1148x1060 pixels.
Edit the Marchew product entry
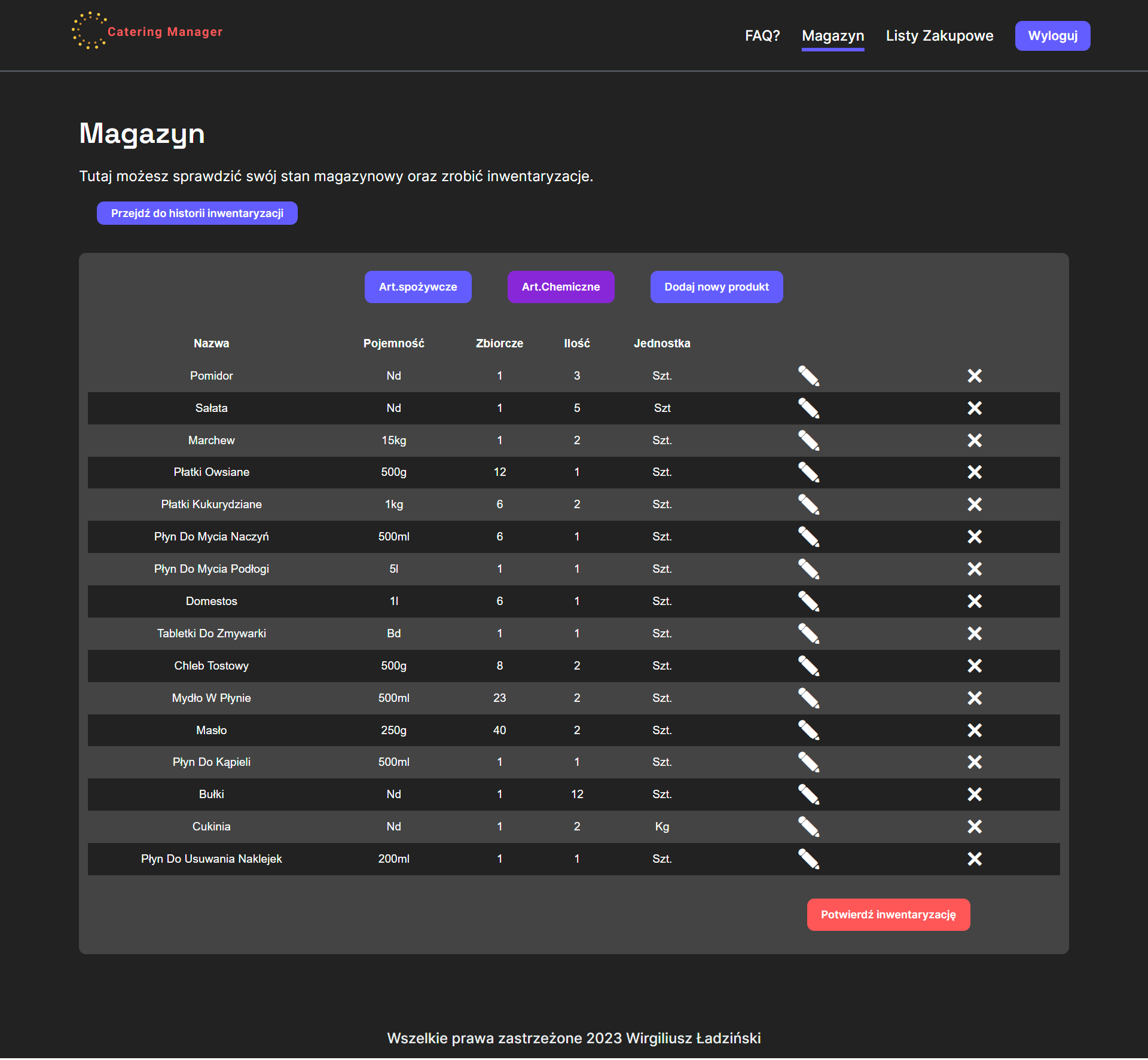[808, 441]
